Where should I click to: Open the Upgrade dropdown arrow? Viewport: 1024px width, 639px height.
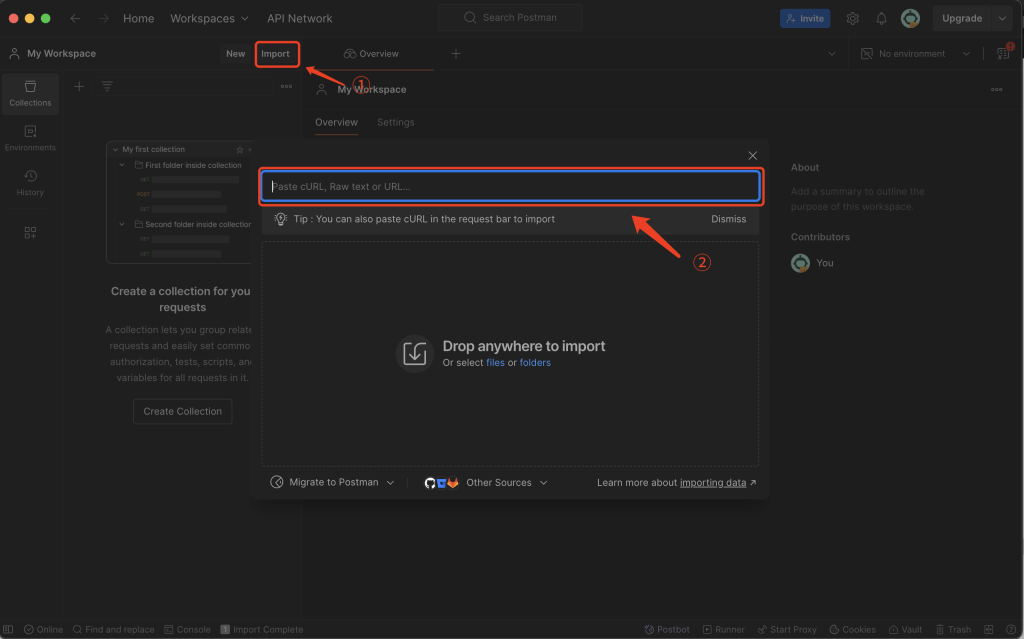(x=1002, y=18)
